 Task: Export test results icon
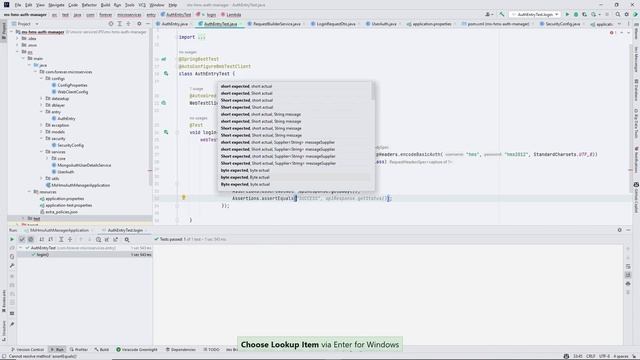point(116,239)
